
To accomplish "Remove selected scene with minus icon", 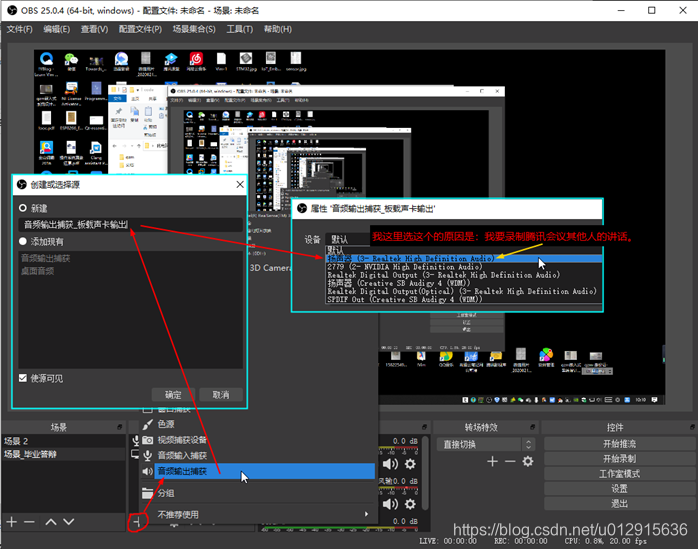I will (x=29, y=522).
